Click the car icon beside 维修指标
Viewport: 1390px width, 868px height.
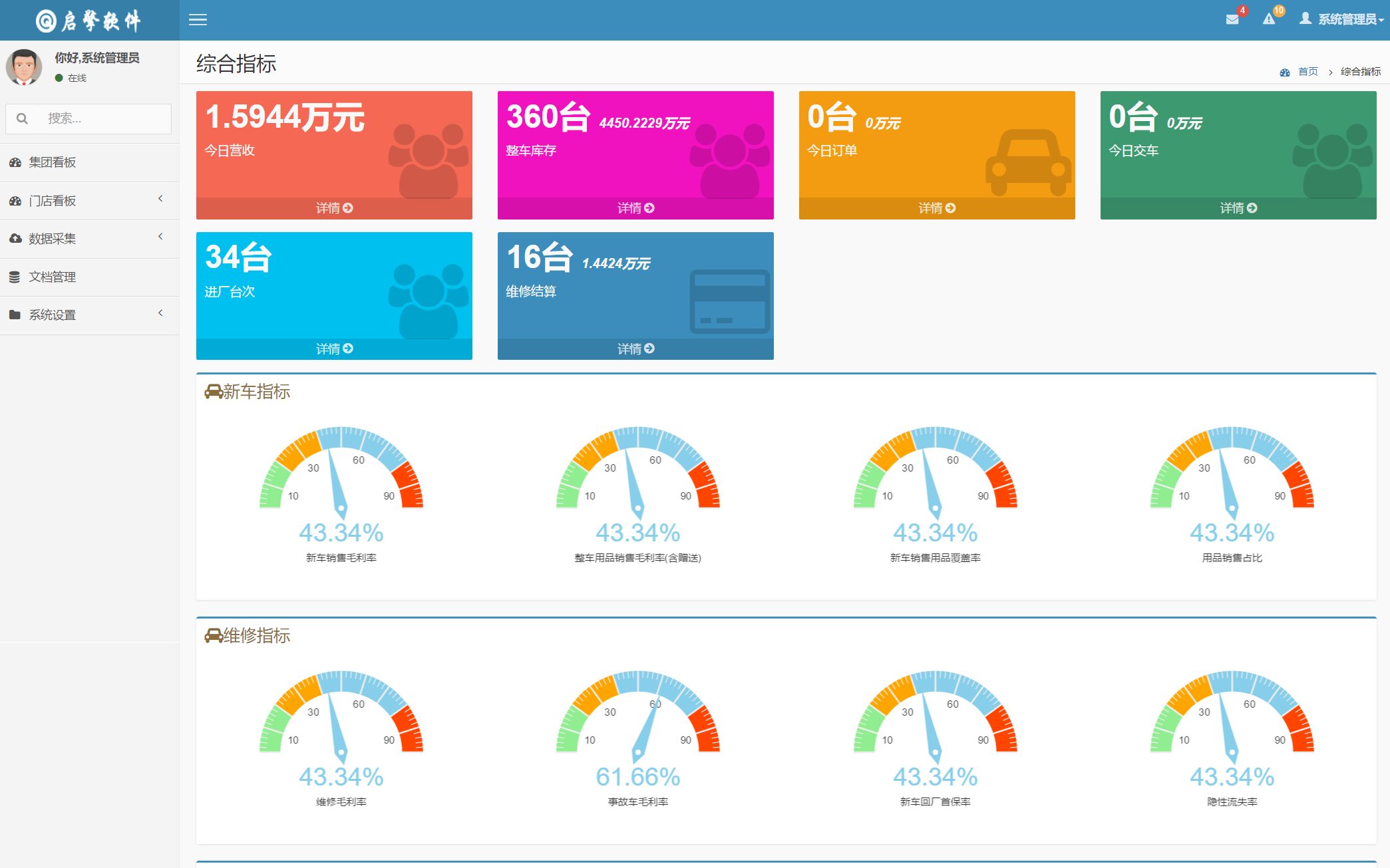tap(213, 636)
